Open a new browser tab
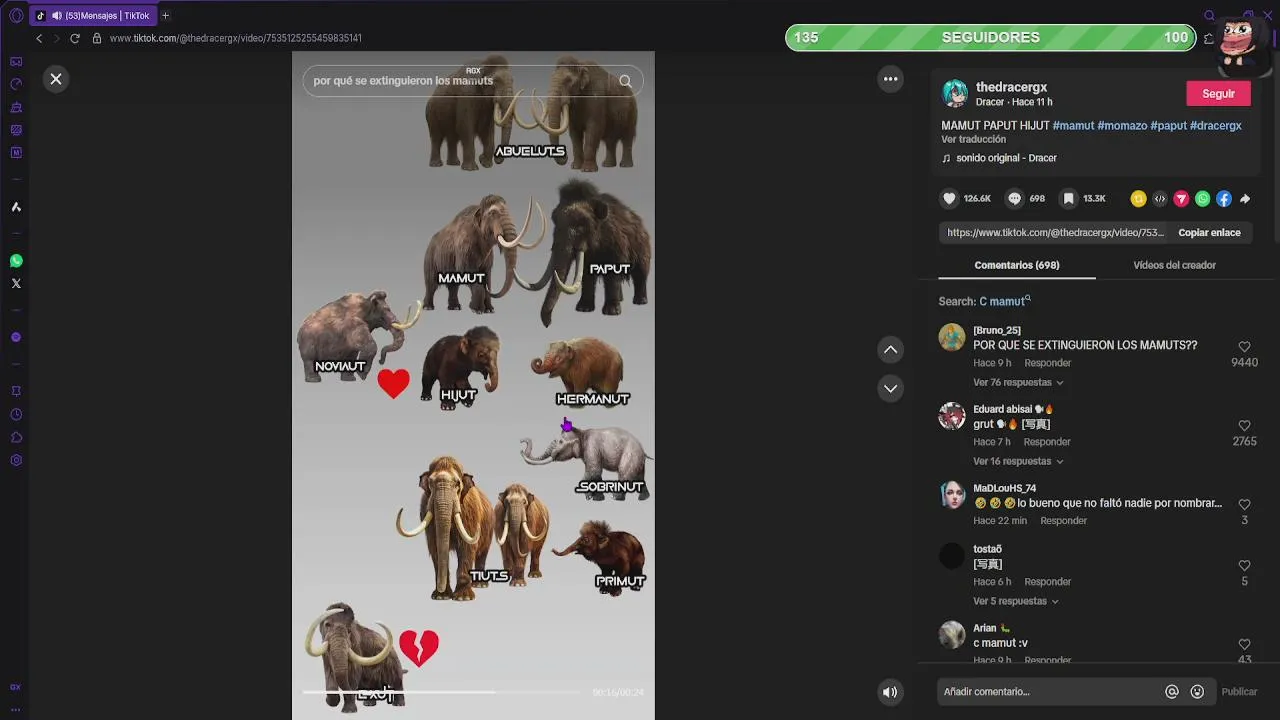Viewport: 1280px width, 720px height. click(165, 16)
